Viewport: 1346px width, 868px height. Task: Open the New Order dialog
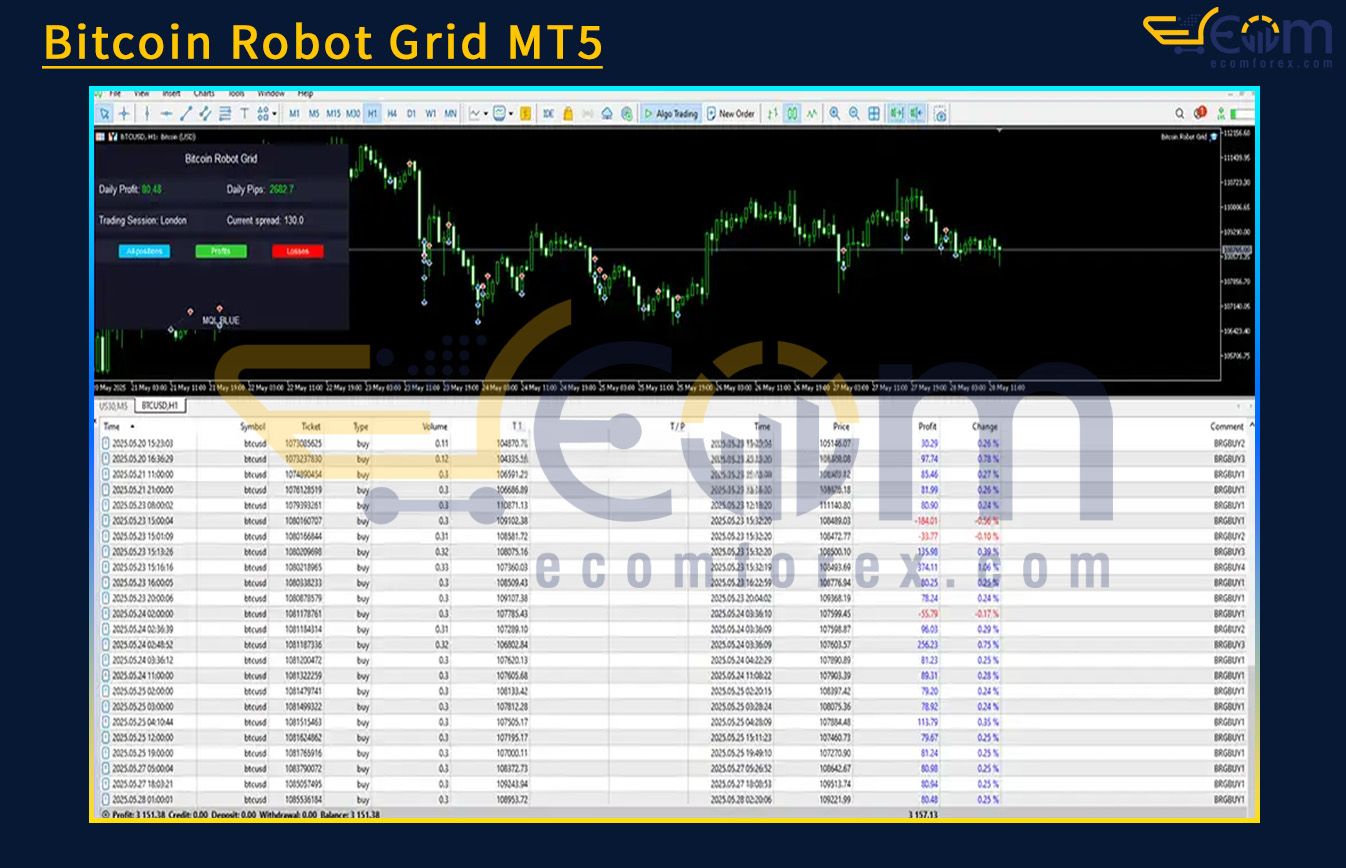(x=731, y=114)
